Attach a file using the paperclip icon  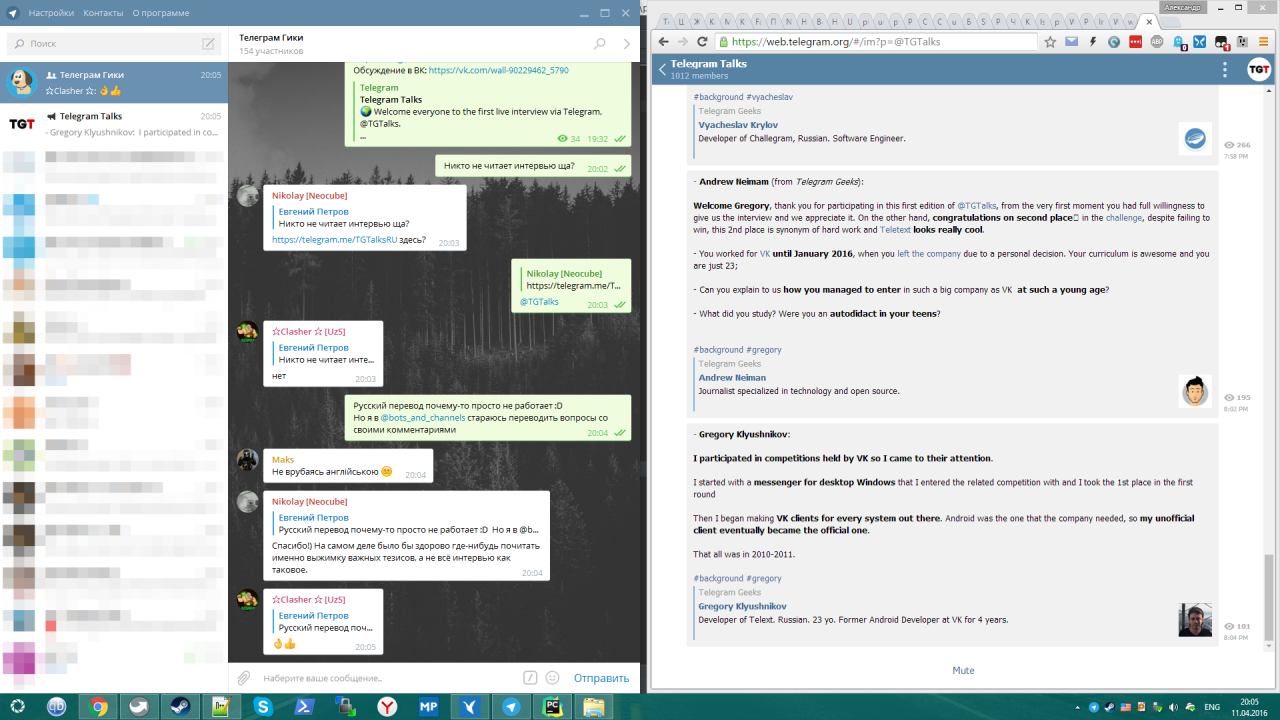[244, 678]
